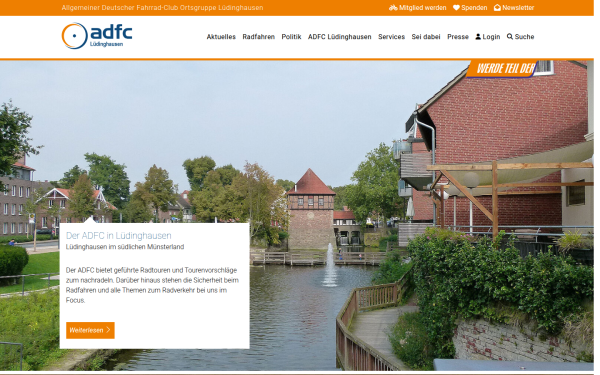The height and width of the screenshot is (375, 600).
Task: Click the 'Der ADFC in Lüdinghausen' heading
Action: [119, 236]
